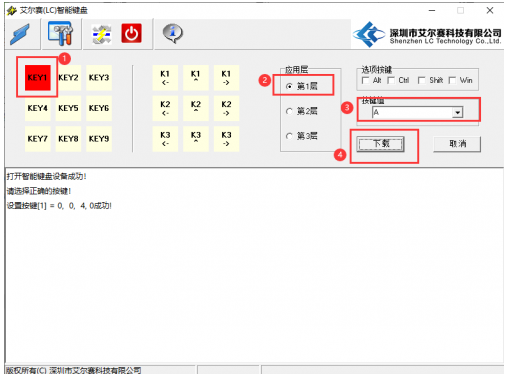Viewport: 511px width, 379px height.
Task: Select the K2 left arrow knob key
Action: pyautogui.click(x=165, y=108)
